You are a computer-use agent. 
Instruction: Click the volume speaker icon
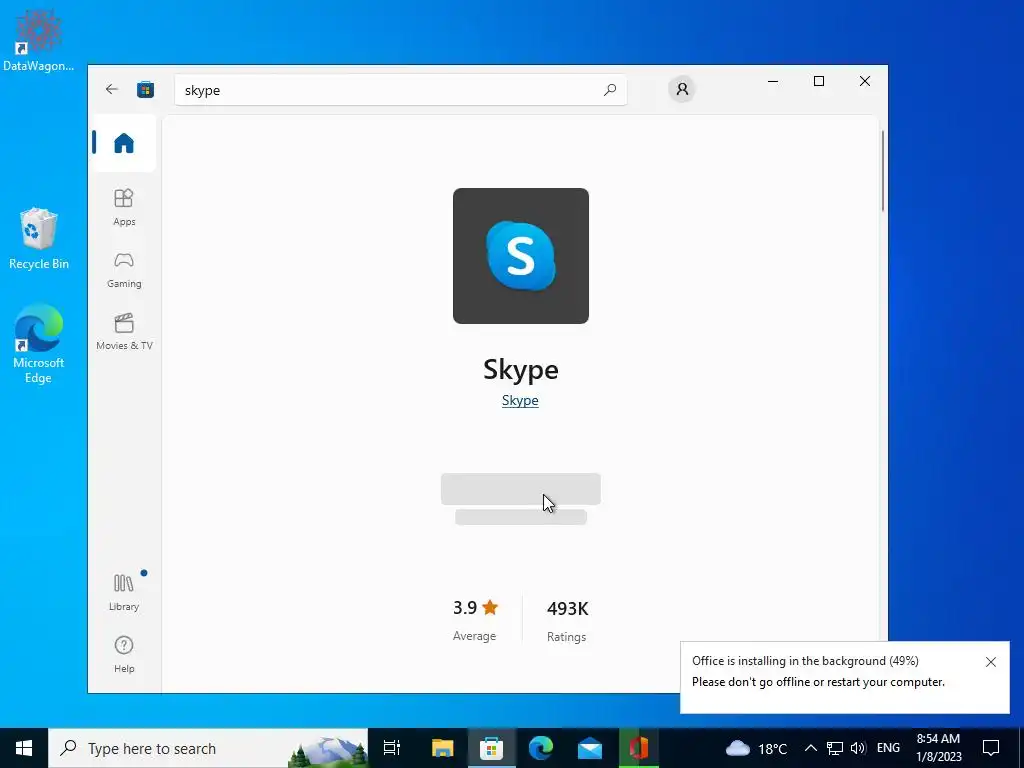858,748
